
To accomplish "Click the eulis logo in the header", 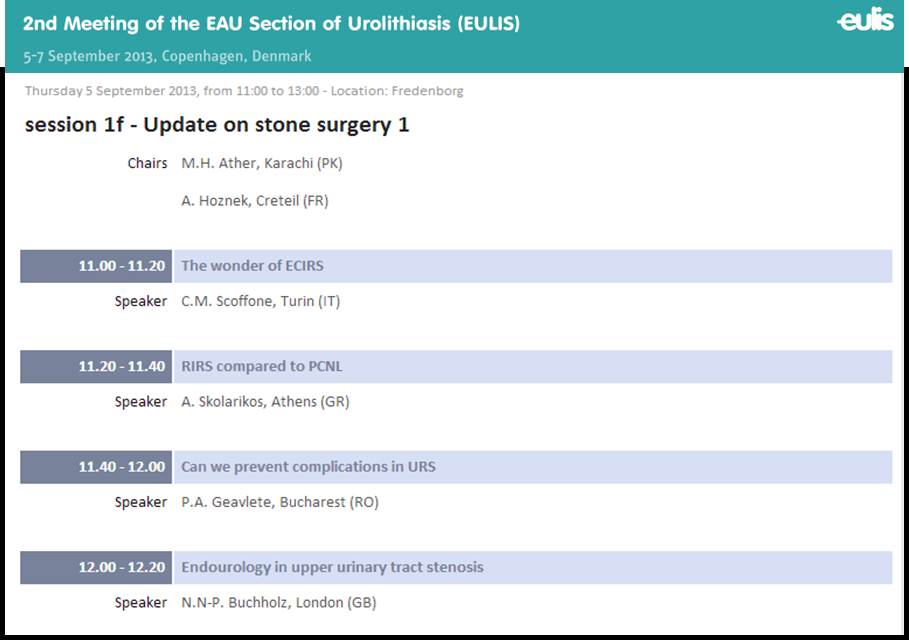I will [x=865, y=20].
